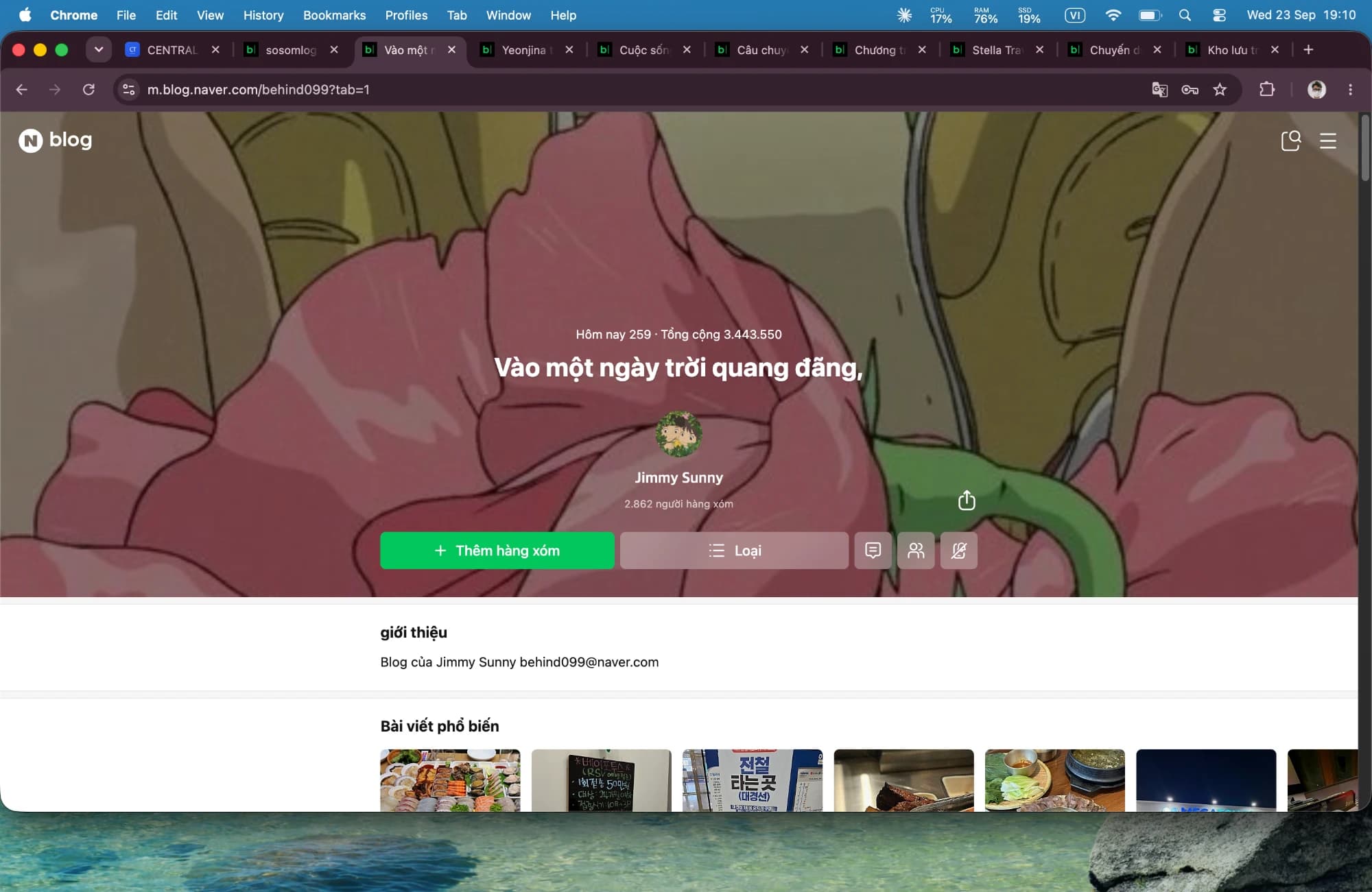
Task: View site information for naver blog
Action: pos(128,89)
